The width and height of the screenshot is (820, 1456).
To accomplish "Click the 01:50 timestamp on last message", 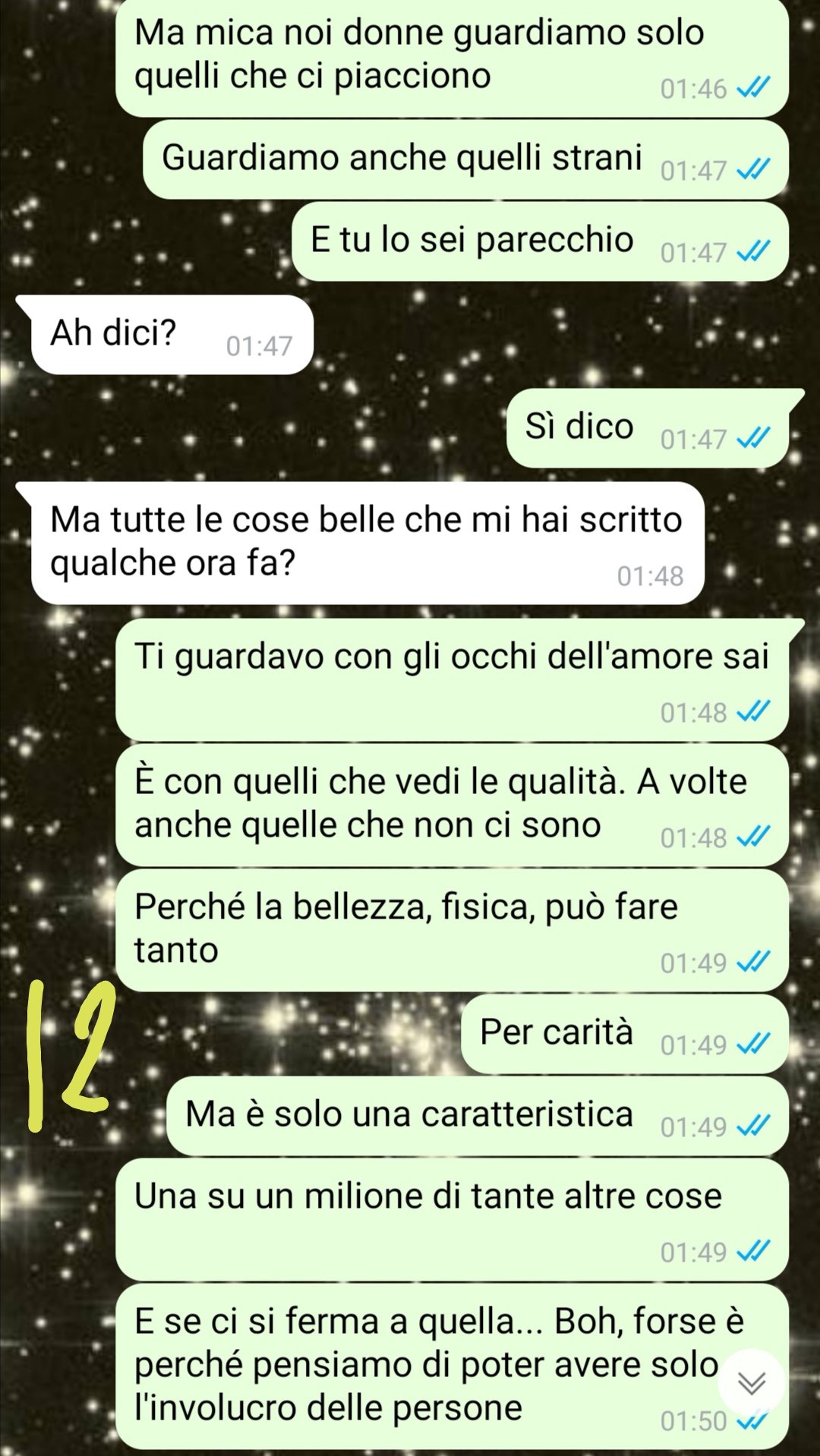I will click(x=693, y=1421).
